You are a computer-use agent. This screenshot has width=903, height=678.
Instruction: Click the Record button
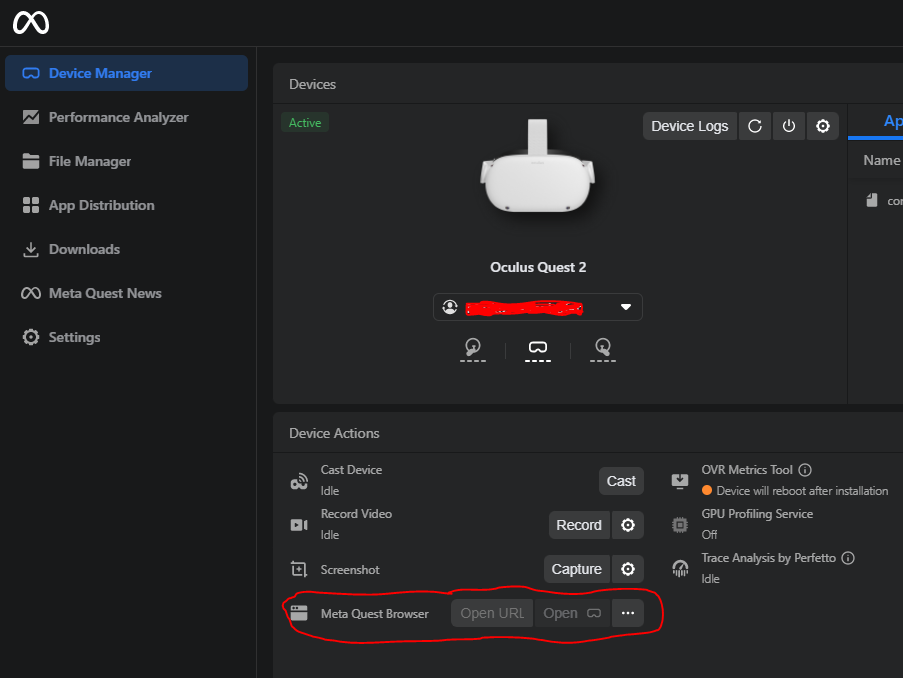(x=579, y=525)
